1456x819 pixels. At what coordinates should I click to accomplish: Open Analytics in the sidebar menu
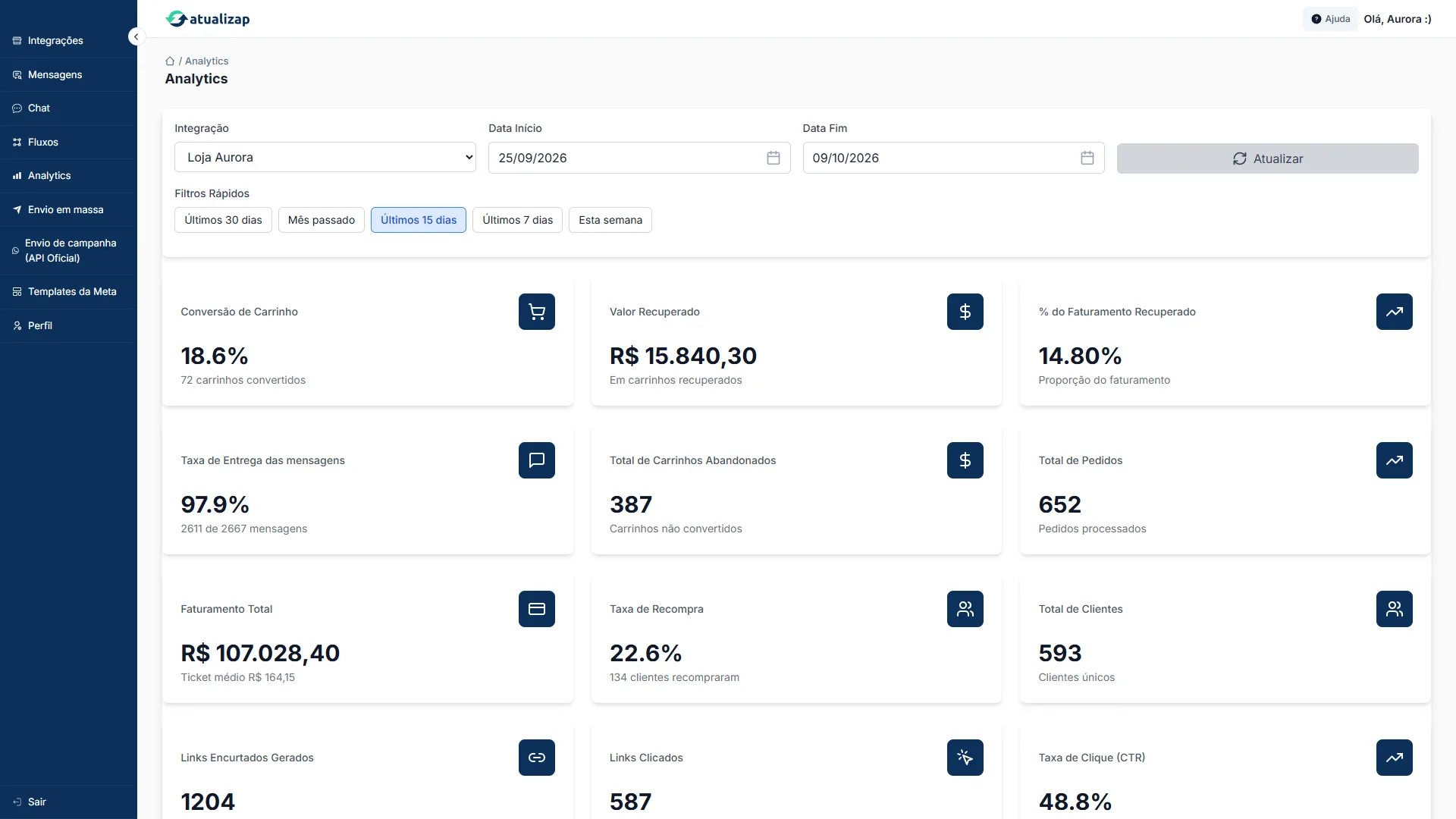(x=68, y=176)
